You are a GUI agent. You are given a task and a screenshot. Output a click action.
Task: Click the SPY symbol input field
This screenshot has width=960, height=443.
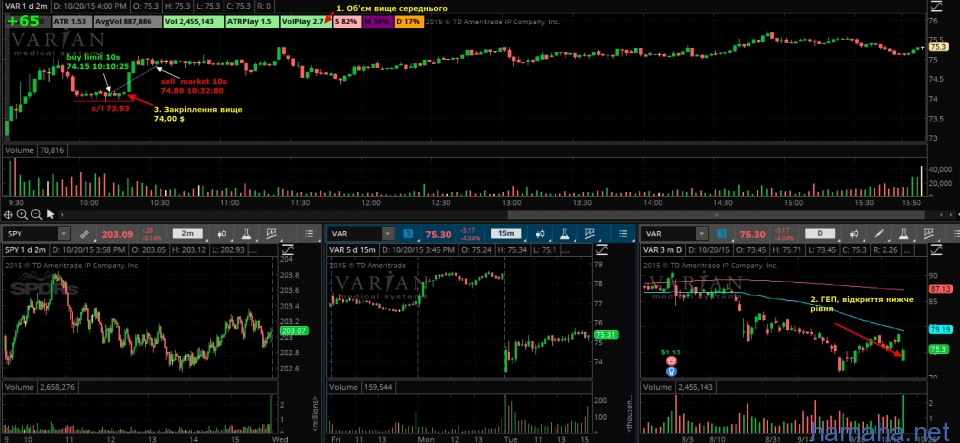pyautogui.click(x=31, y=234)
